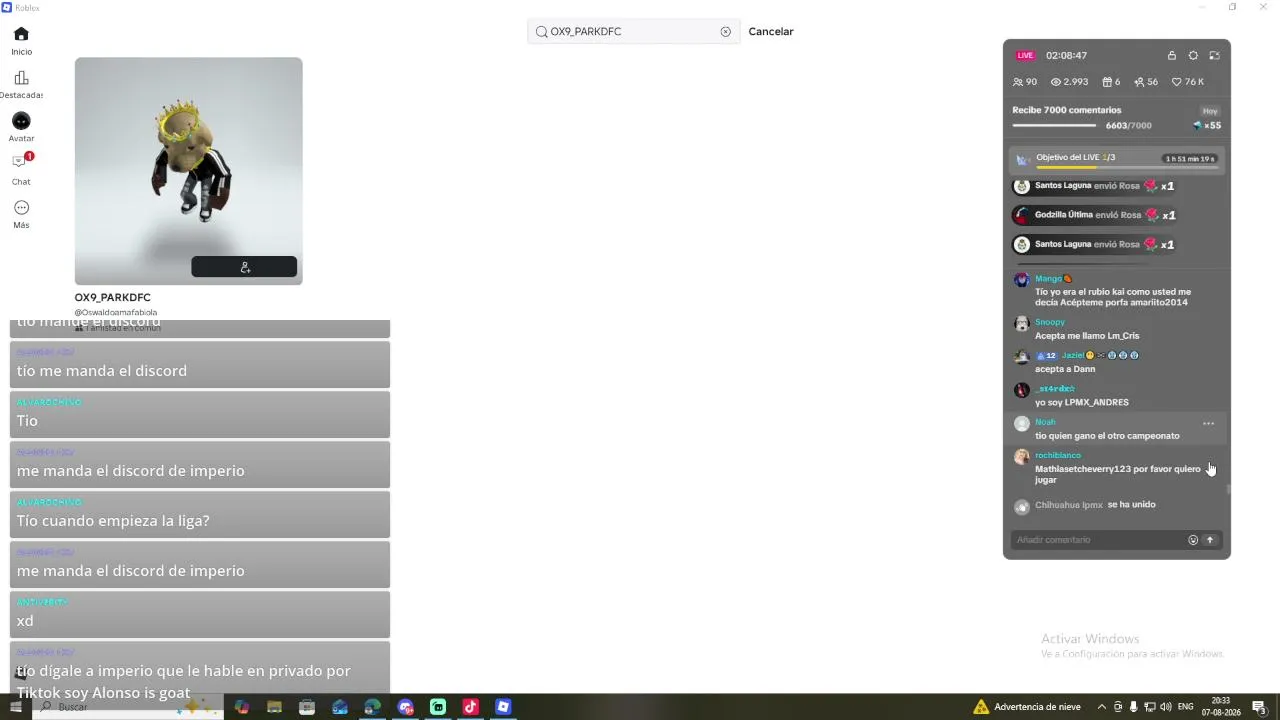Expand hidden system tray icons
The width and height of the screenshot is (1280, 720).
(1102, 707)
